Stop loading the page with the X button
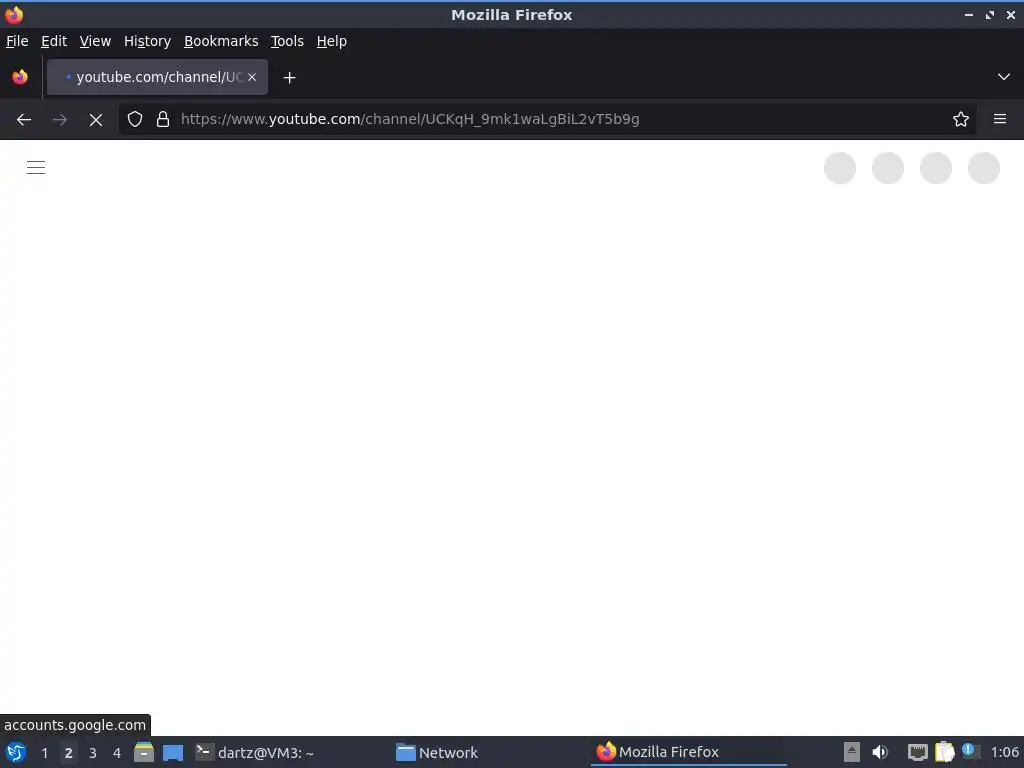 pos(96,120)
